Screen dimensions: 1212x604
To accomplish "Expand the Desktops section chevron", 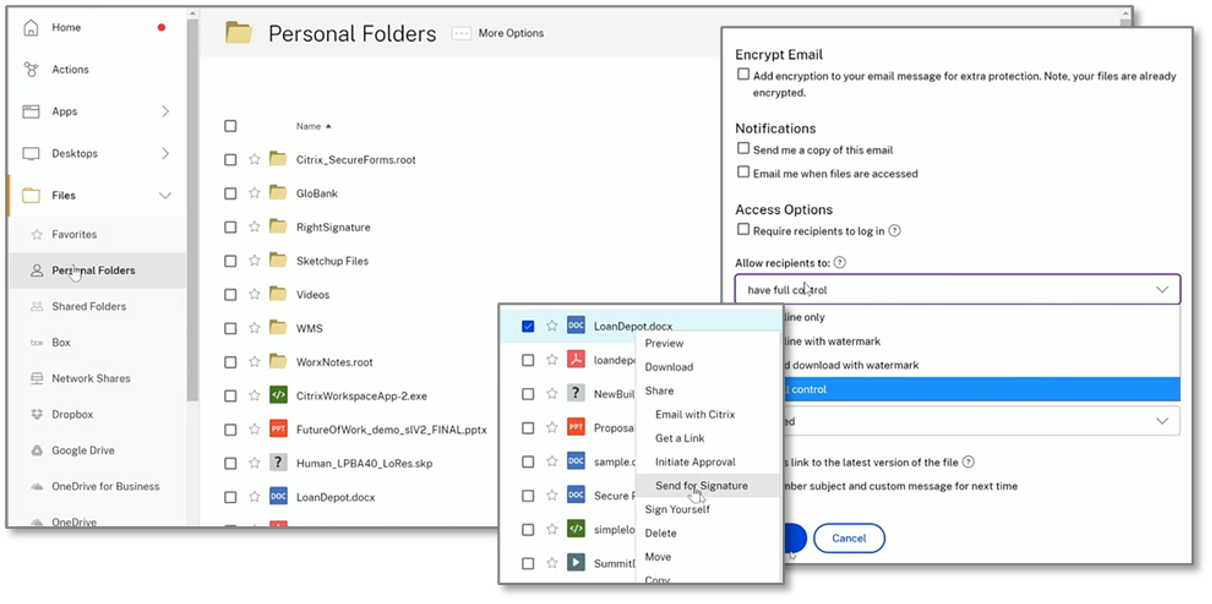I will [x=165, y=153].
